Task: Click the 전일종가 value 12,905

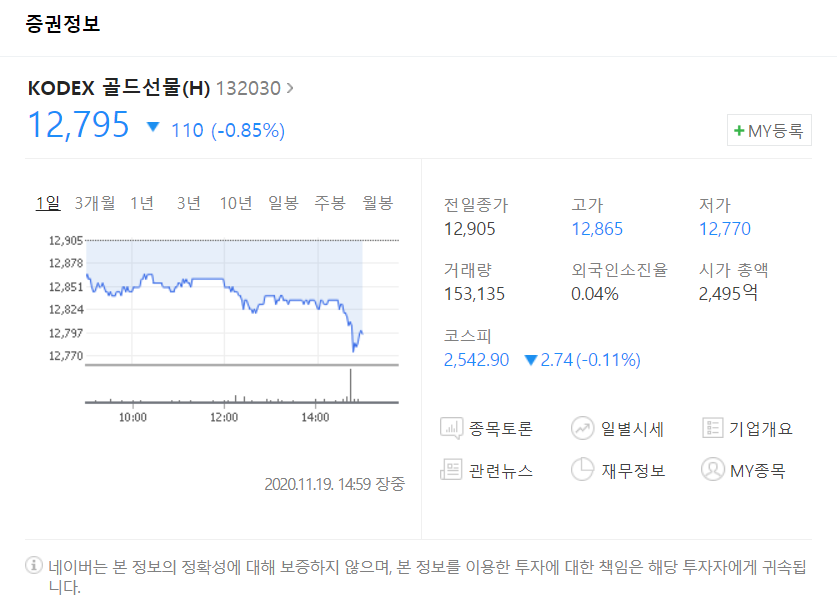Action: pos(470,229)
